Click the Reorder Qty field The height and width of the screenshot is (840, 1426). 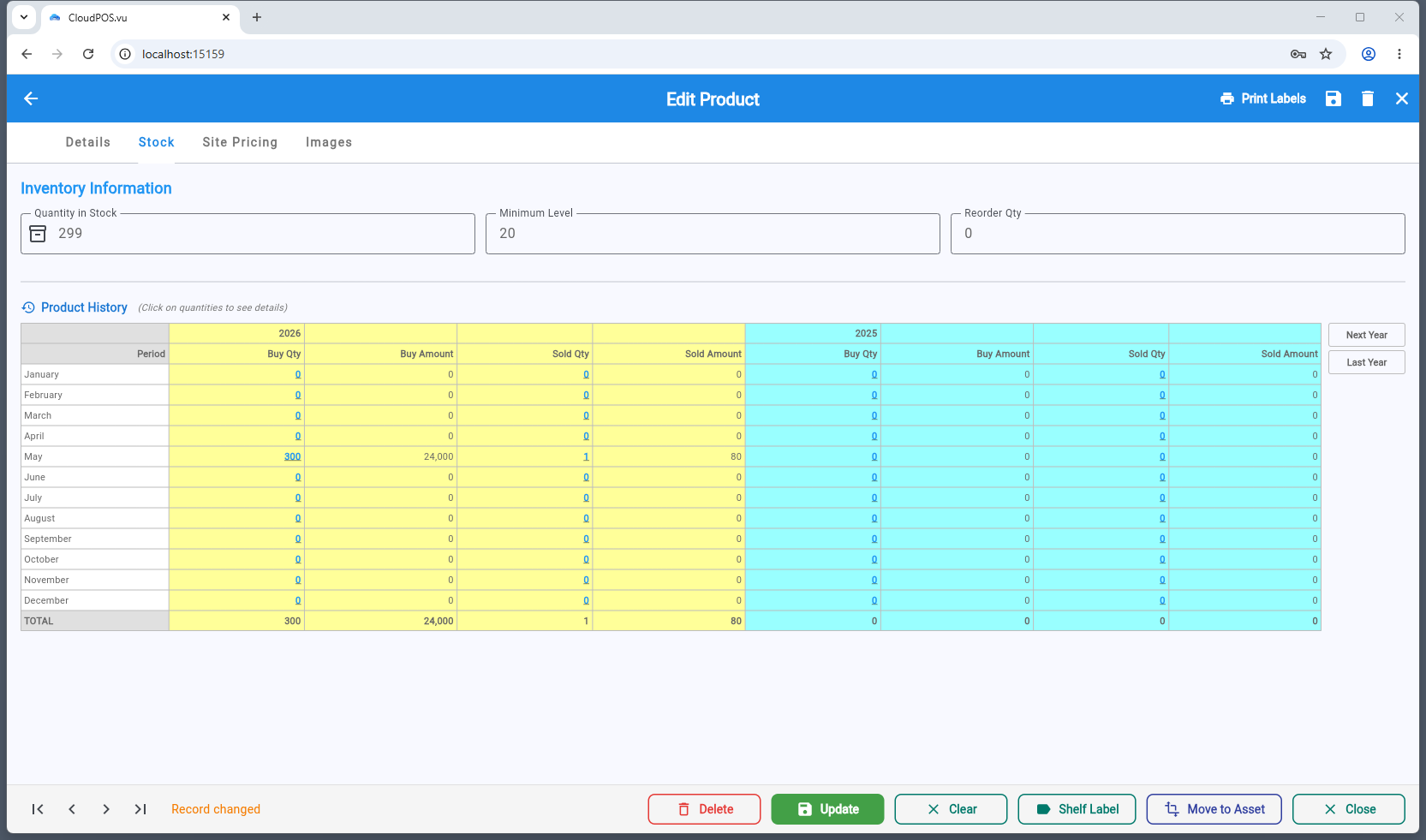click(x=1178, y=234)
